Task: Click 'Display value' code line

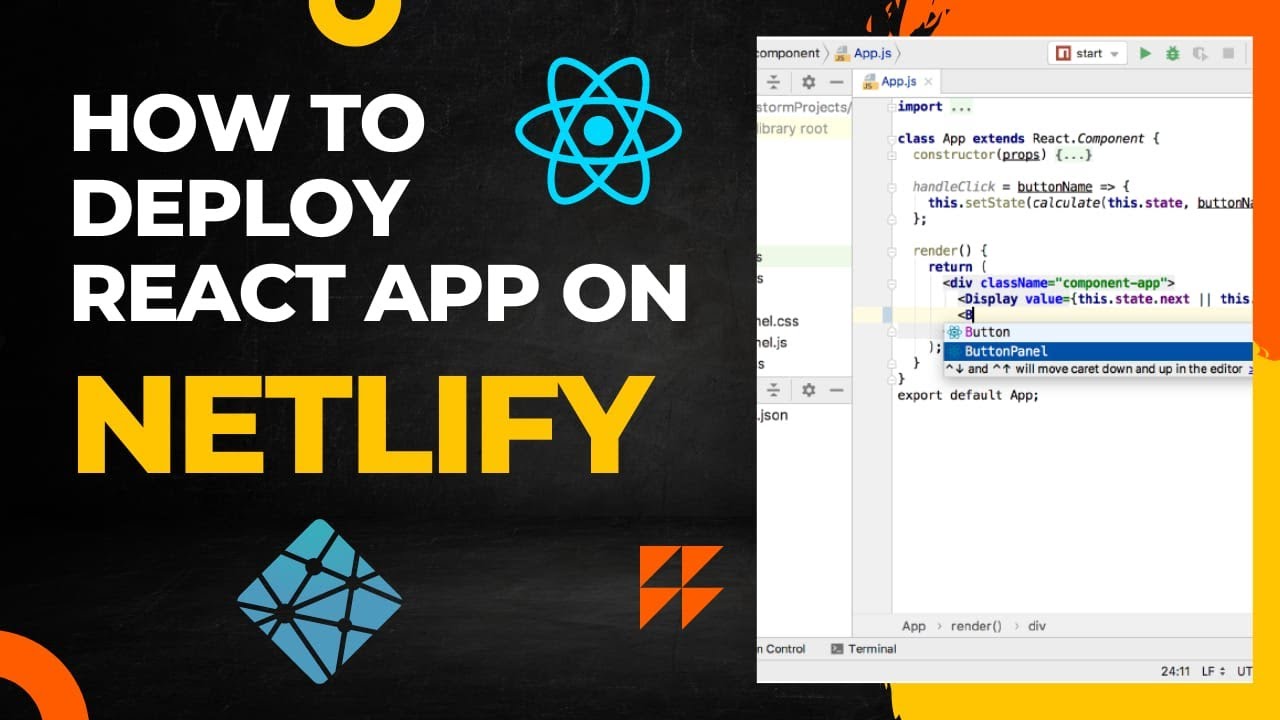Action: pyautogui.click(x=1104, y=299)
